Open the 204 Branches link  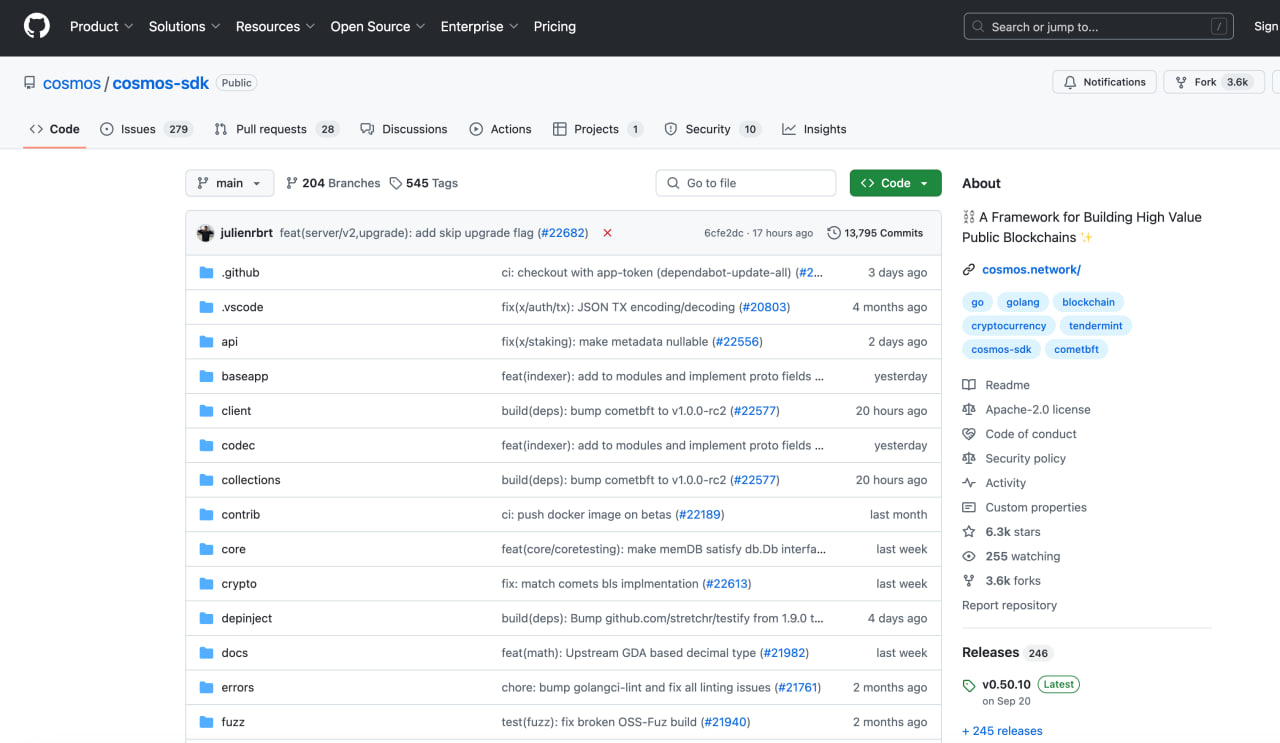coord(333,183)
